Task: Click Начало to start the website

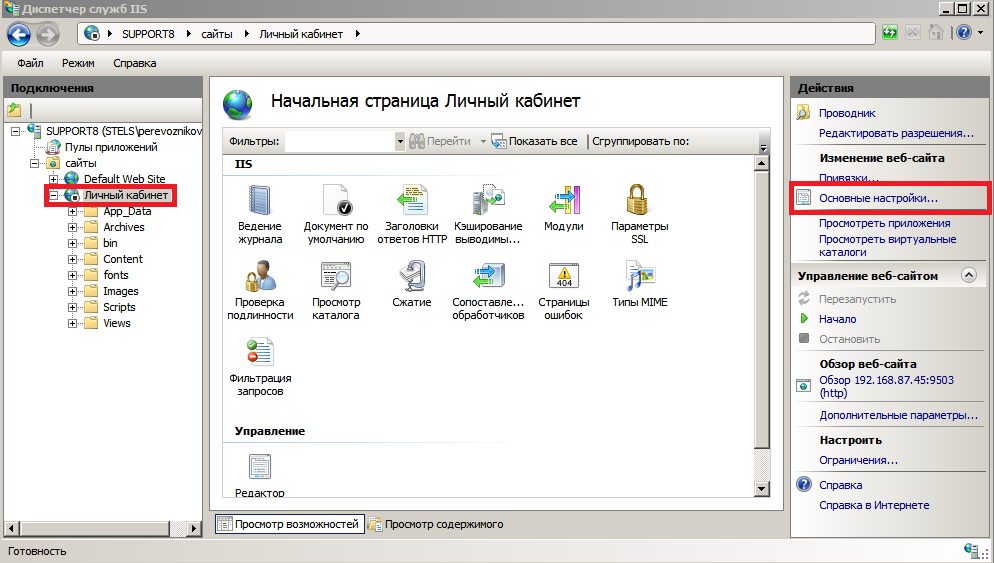Action: pos(837,319)
